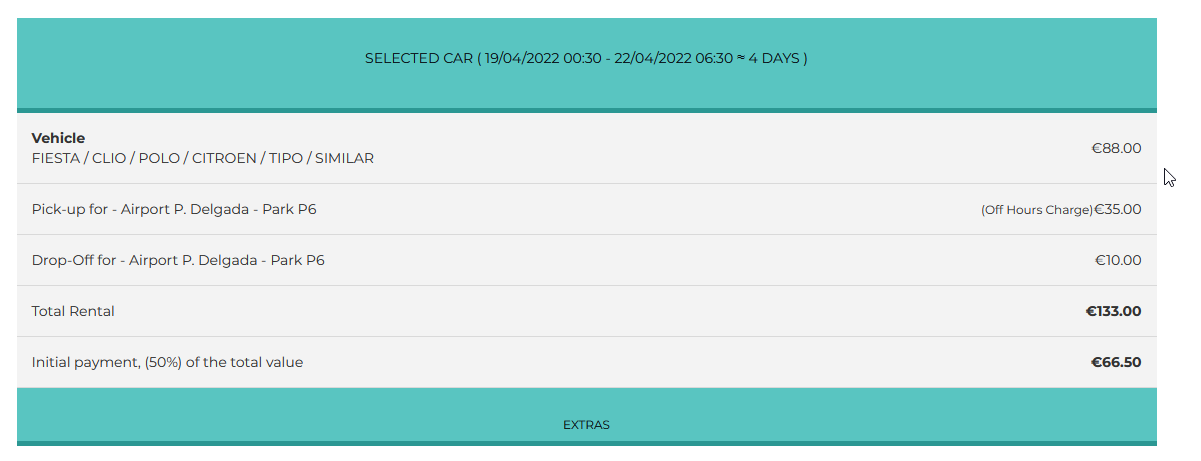This screenshot has height=461, width=1201.
Task: Click the €10.00 drop-off fee
Action: tap(1118, 260)
